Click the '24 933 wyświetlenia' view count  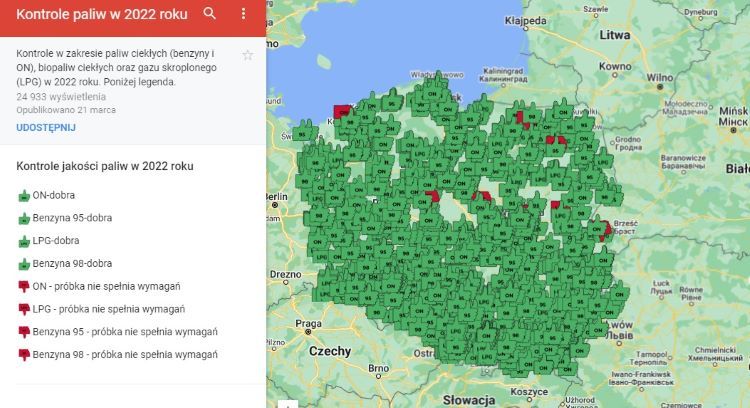[61, 97]
